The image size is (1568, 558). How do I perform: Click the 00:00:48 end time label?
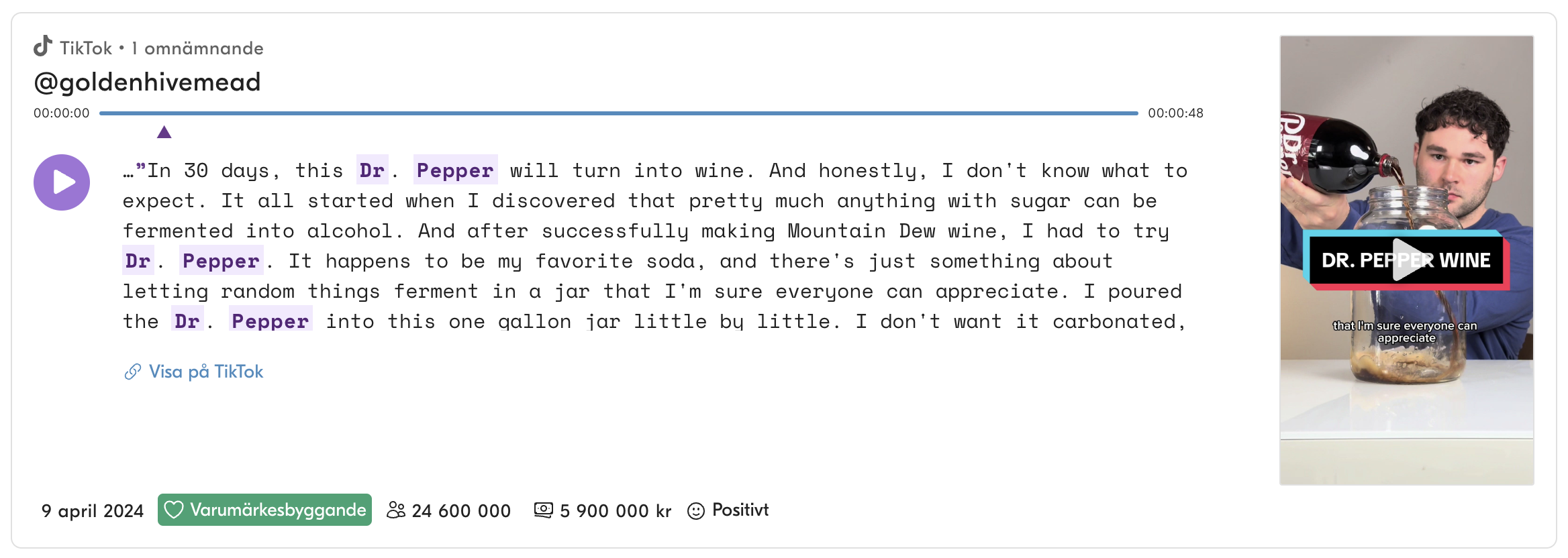1175,113
